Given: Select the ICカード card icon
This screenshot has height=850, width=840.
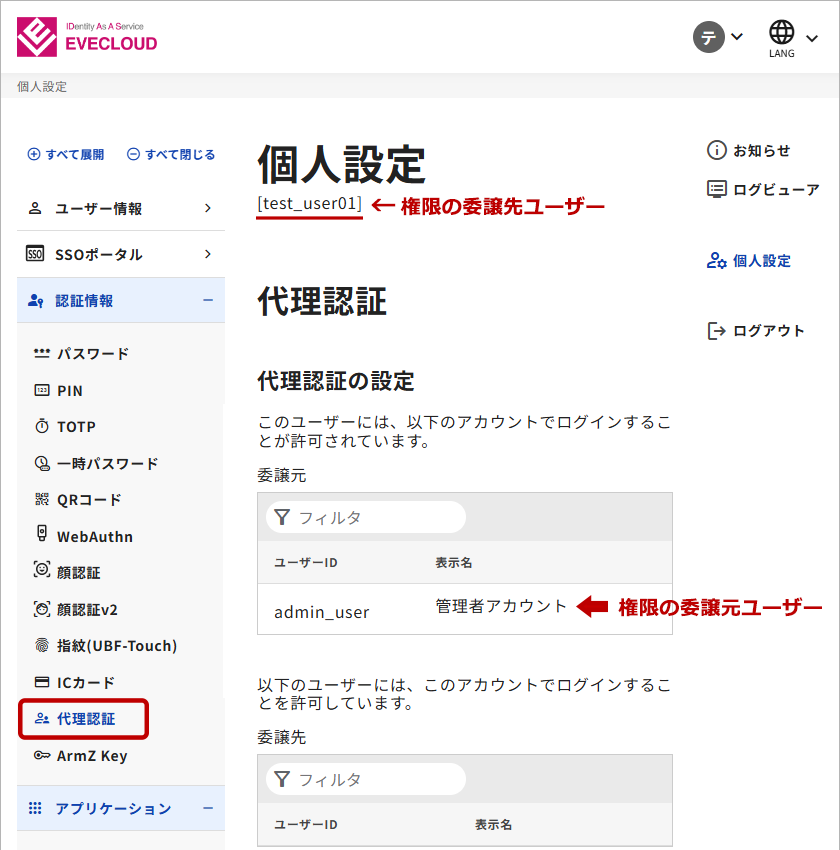Looking at the screenshot, I should (x=42, y=683).
